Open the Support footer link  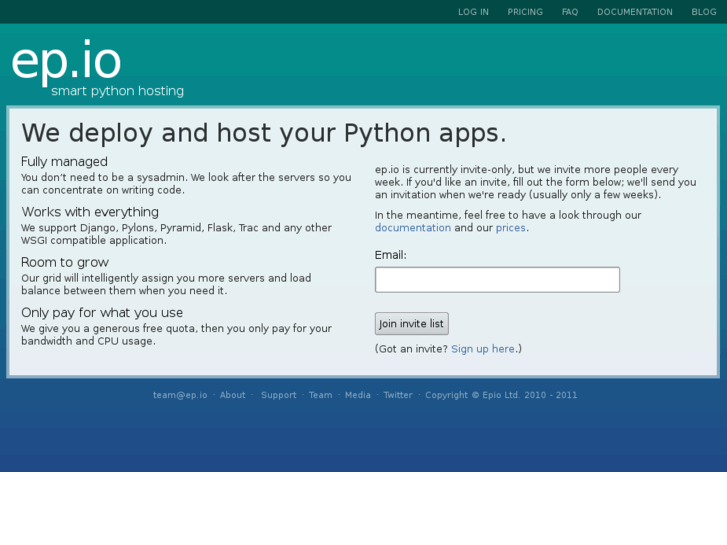coord(279,395)
